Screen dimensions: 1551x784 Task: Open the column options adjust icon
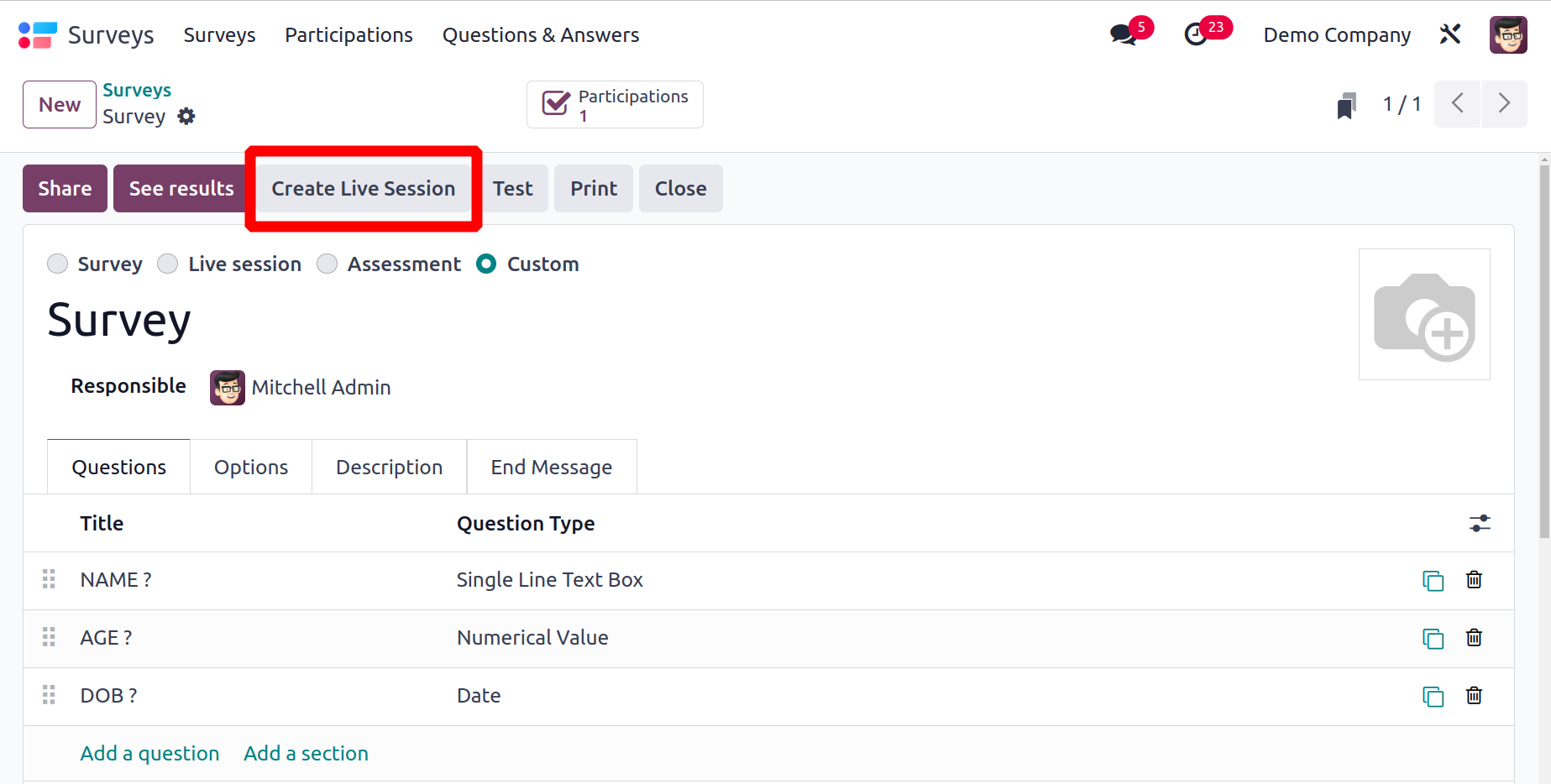(x=1480, y=523)
